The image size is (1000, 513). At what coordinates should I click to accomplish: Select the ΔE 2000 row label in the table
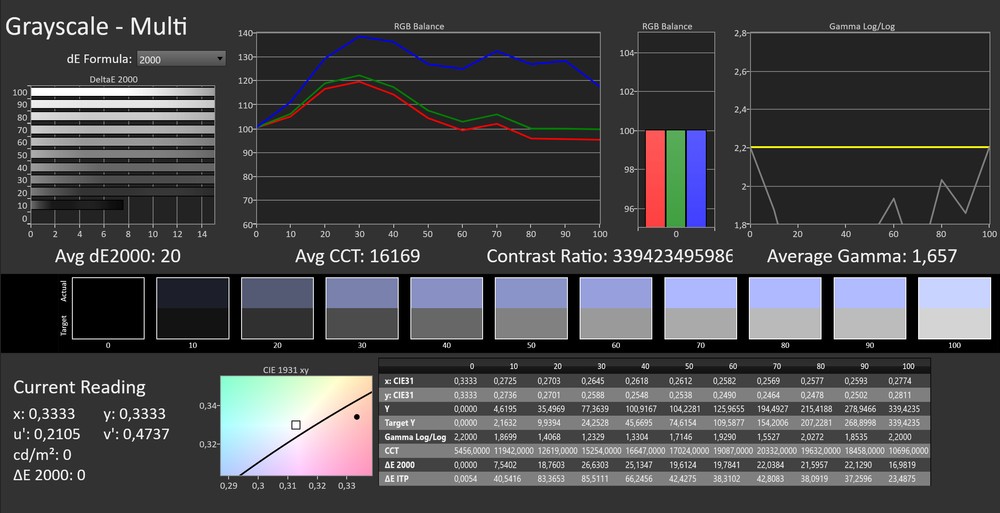click(400, 465)
